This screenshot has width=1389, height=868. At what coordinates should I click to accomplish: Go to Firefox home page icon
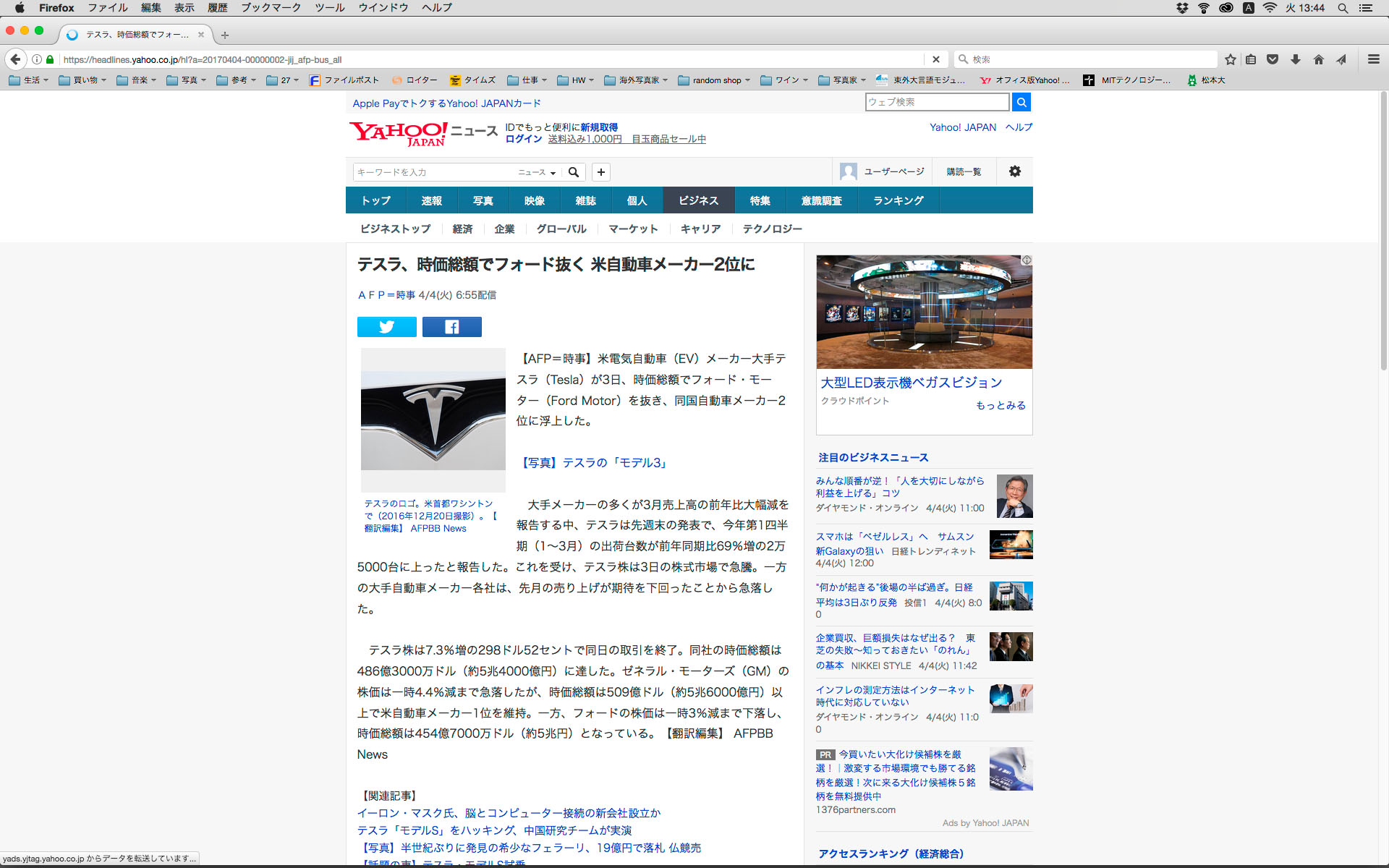click(x=1318, y=59)
